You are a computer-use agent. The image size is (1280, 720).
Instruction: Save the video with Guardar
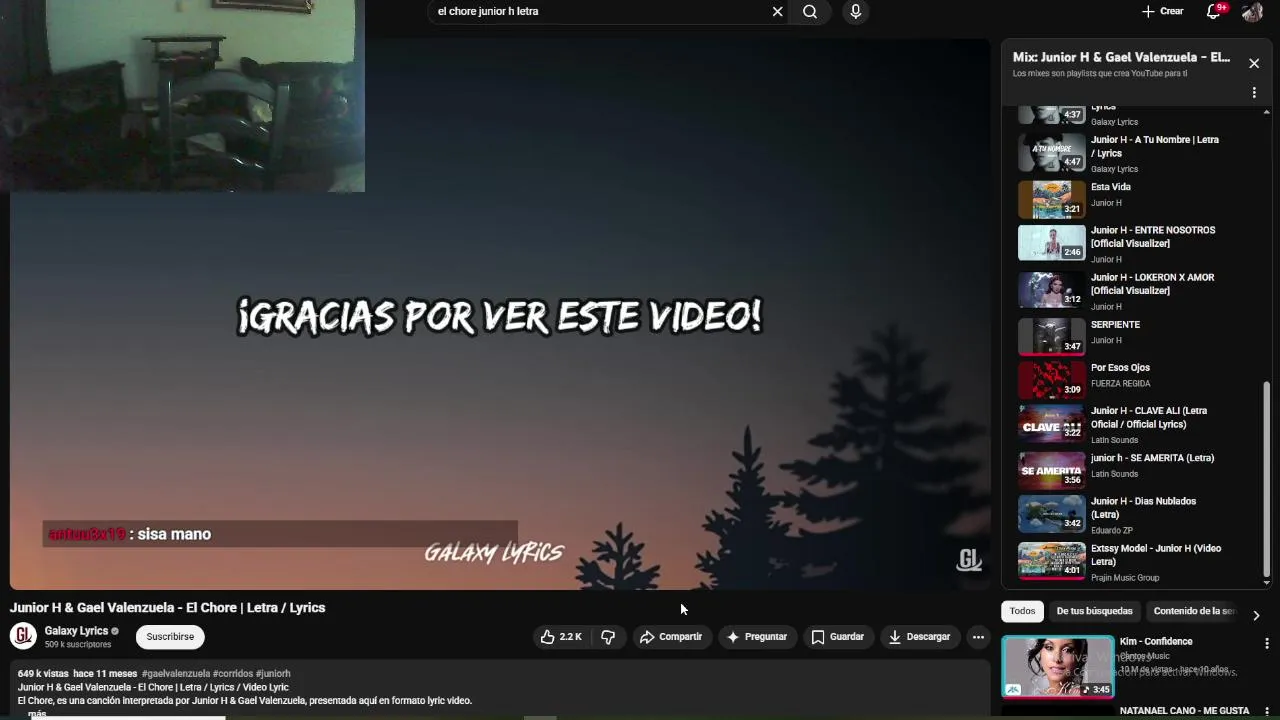(838, 637)
